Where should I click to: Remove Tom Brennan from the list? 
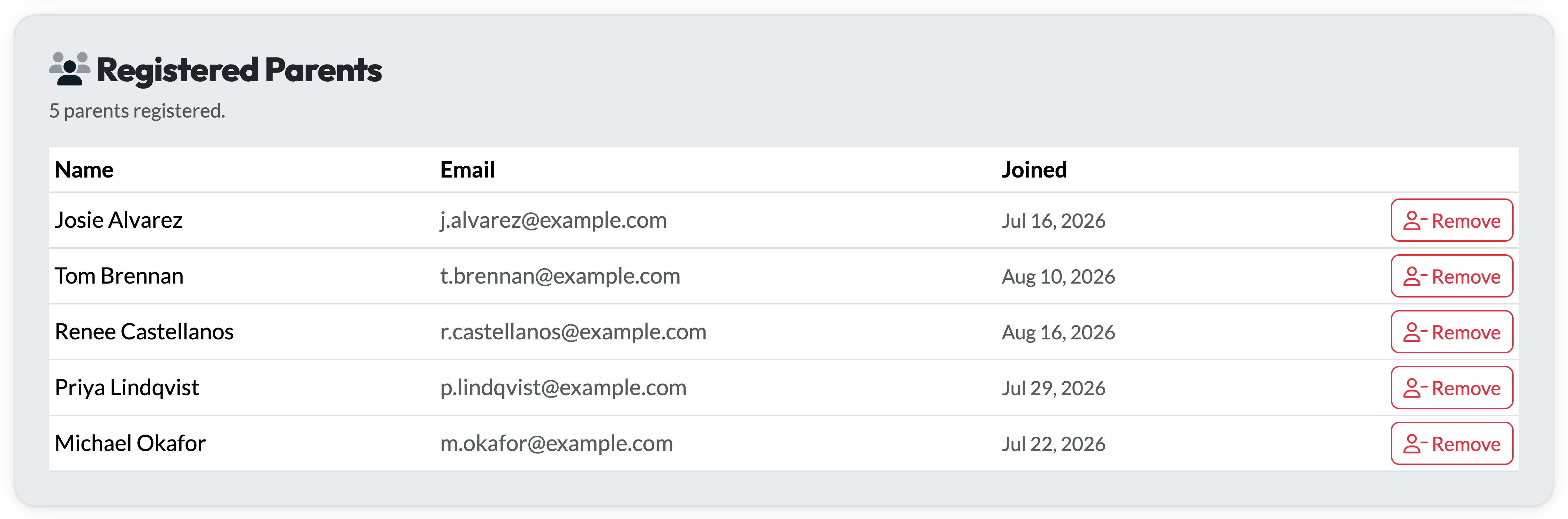coord(1451,276)
